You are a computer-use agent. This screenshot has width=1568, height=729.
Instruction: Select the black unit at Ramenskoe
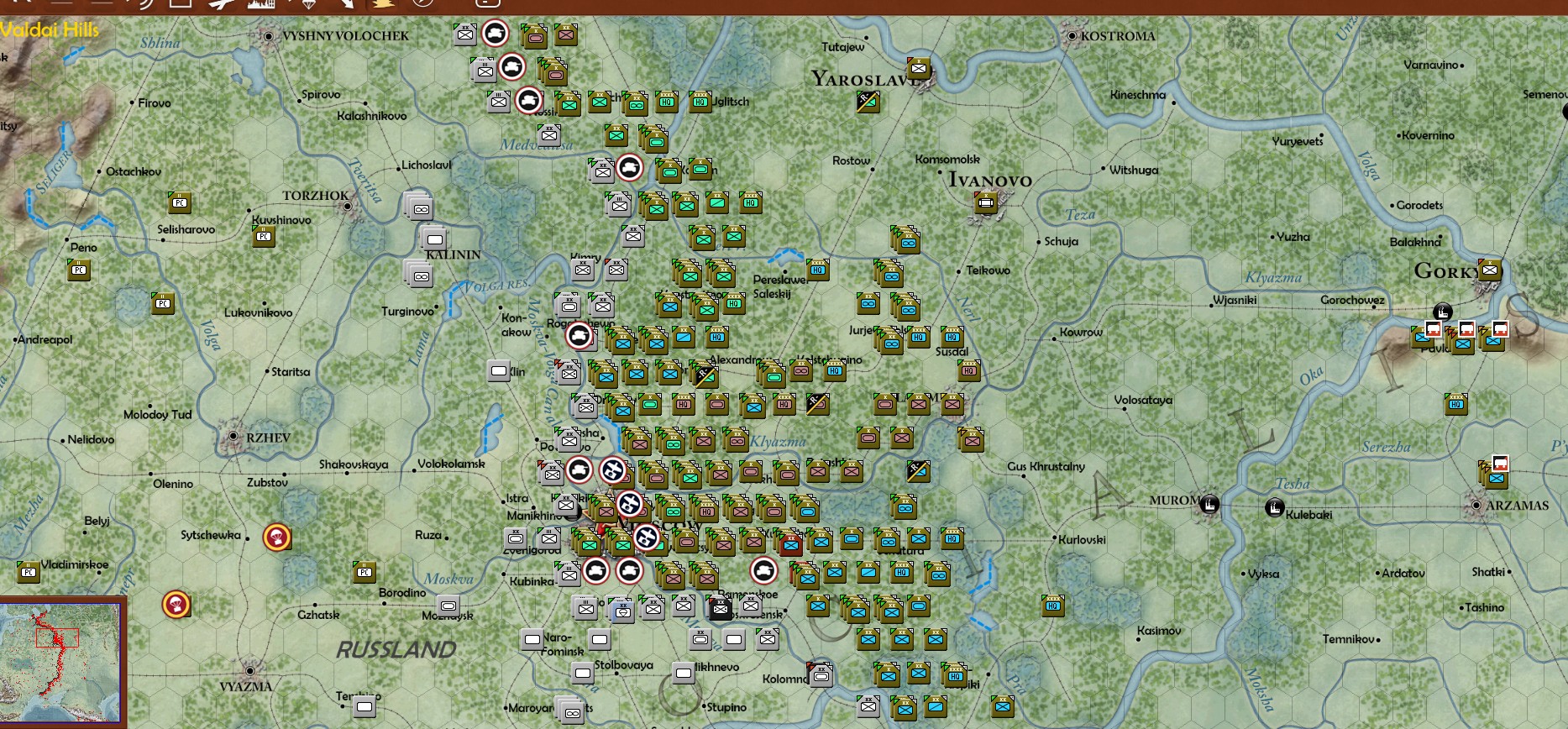tap(720, 607)
